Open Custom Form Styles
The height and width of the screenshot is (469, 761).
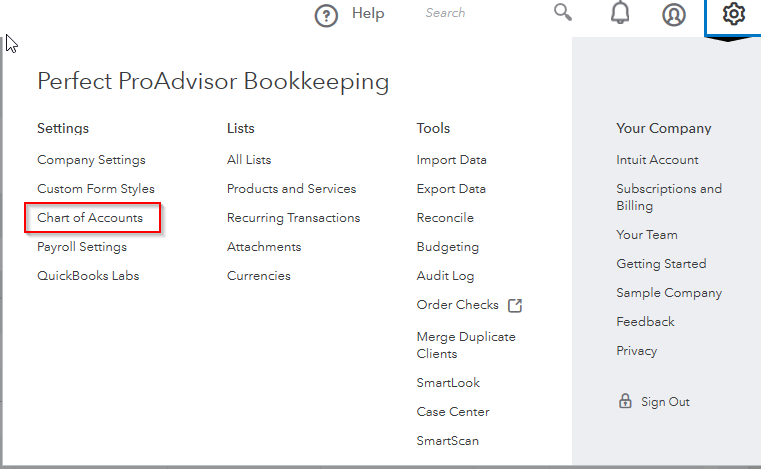tap(96, 189)
